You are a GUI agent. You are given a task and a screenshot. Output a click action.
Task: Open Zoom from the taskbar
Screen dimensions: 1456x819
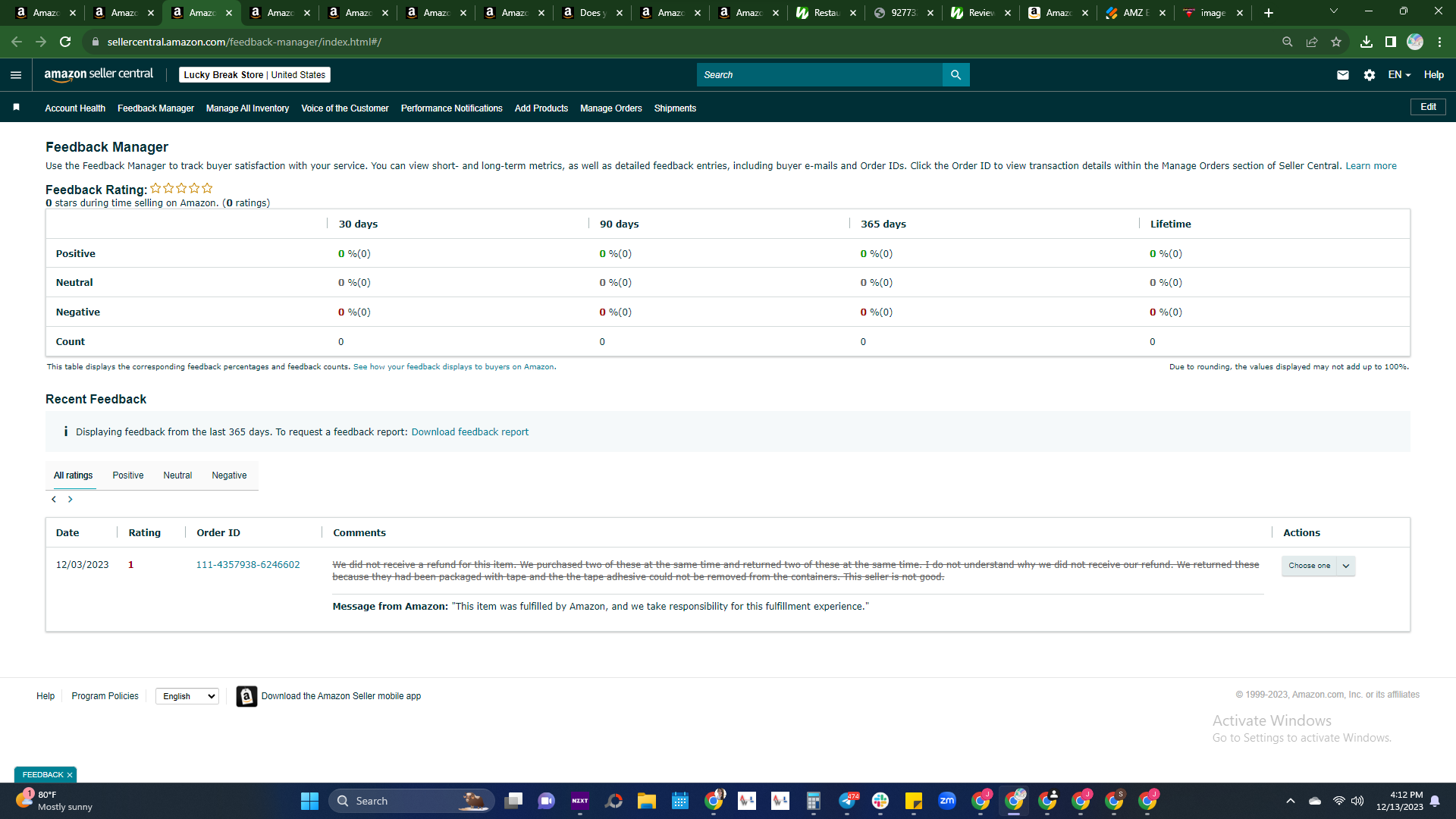[x=947, y=801]
